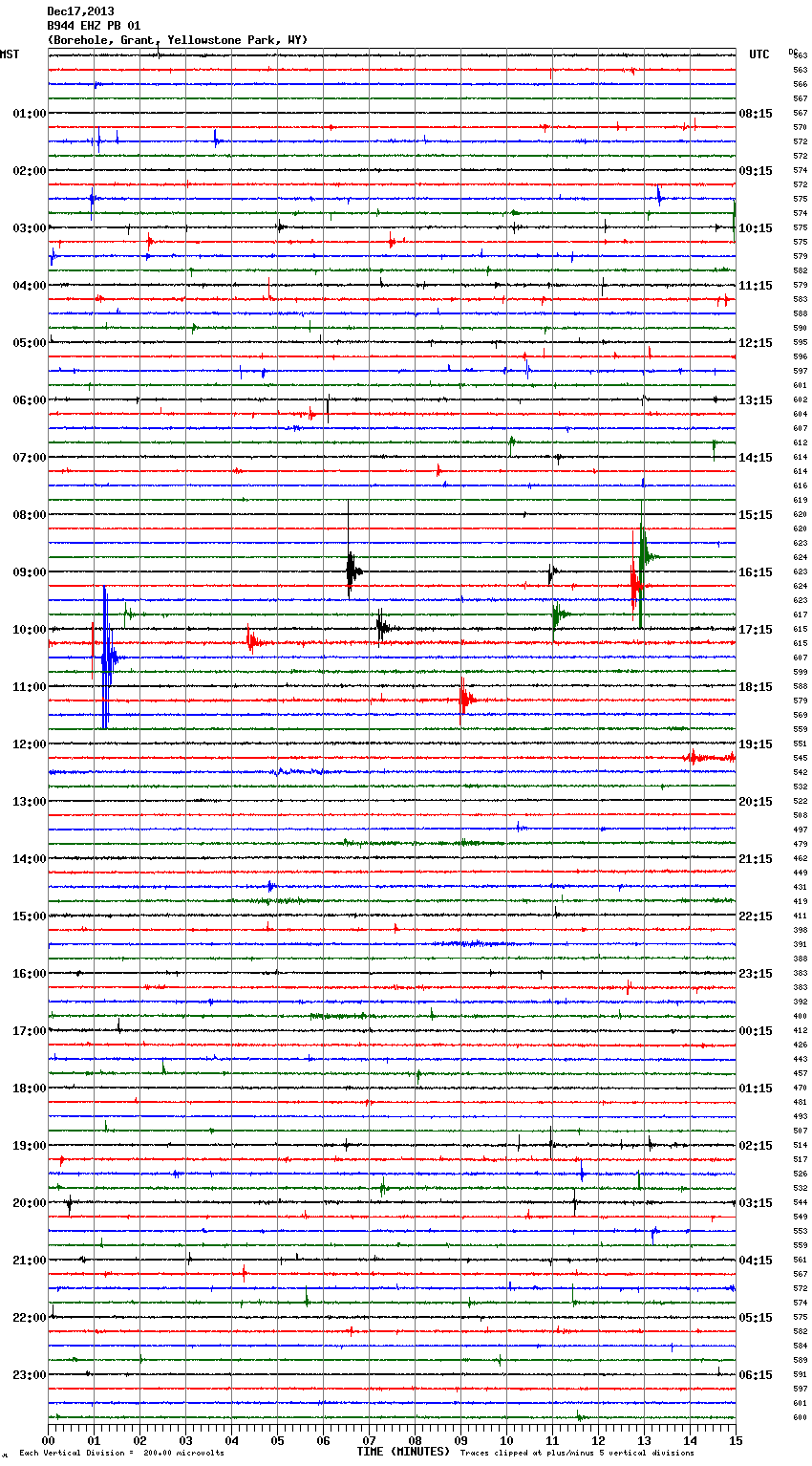Screen dimensions: 812x1466
Task: Select the 15:00 MST time label
Action: point(30,916)
